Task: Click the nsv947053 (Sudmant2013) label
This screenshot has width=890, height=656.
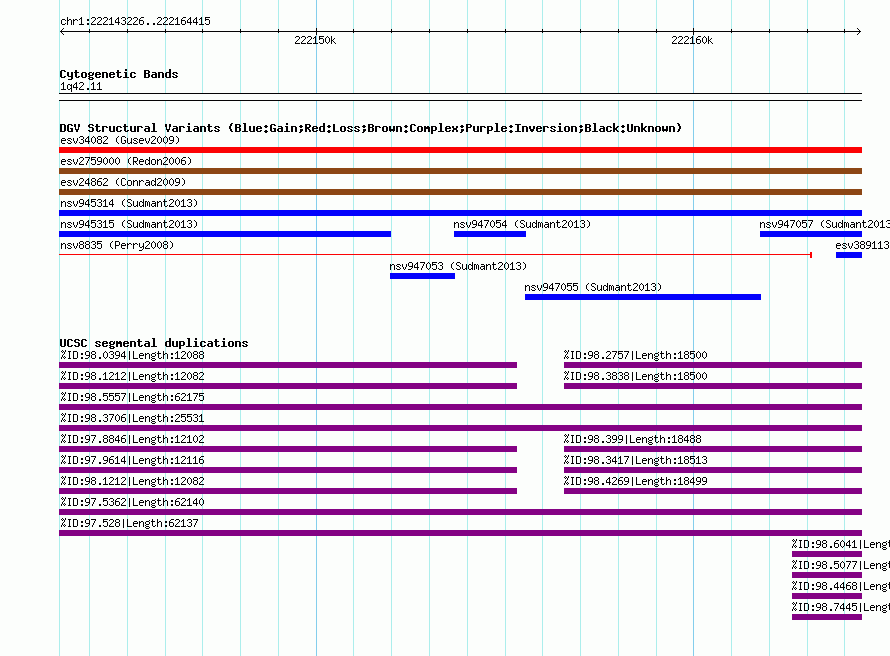Action: click(x=458, y=266)
